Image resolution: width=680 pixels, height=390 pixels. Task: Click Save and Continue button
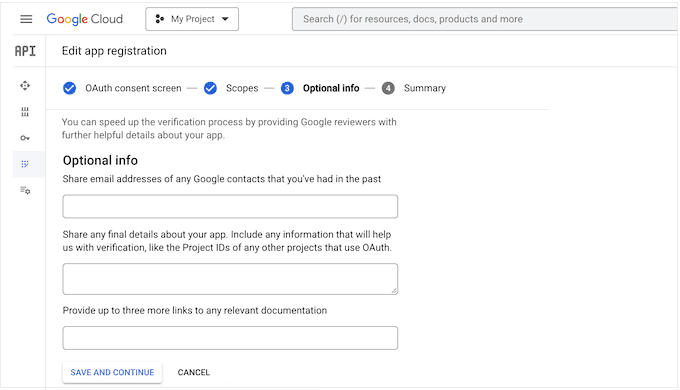click(112, 372)
